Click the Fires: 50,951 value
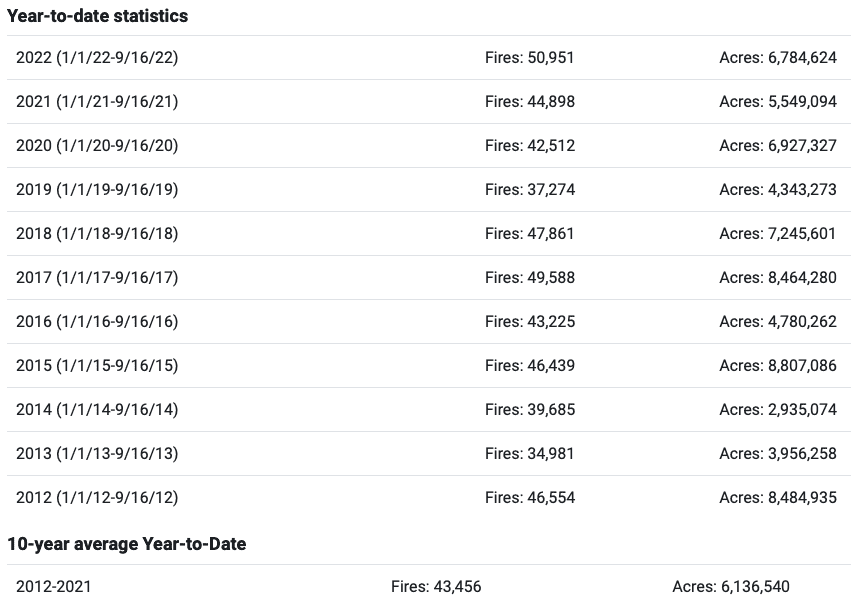Screen dimensions: 851x607 pos(530,58)
